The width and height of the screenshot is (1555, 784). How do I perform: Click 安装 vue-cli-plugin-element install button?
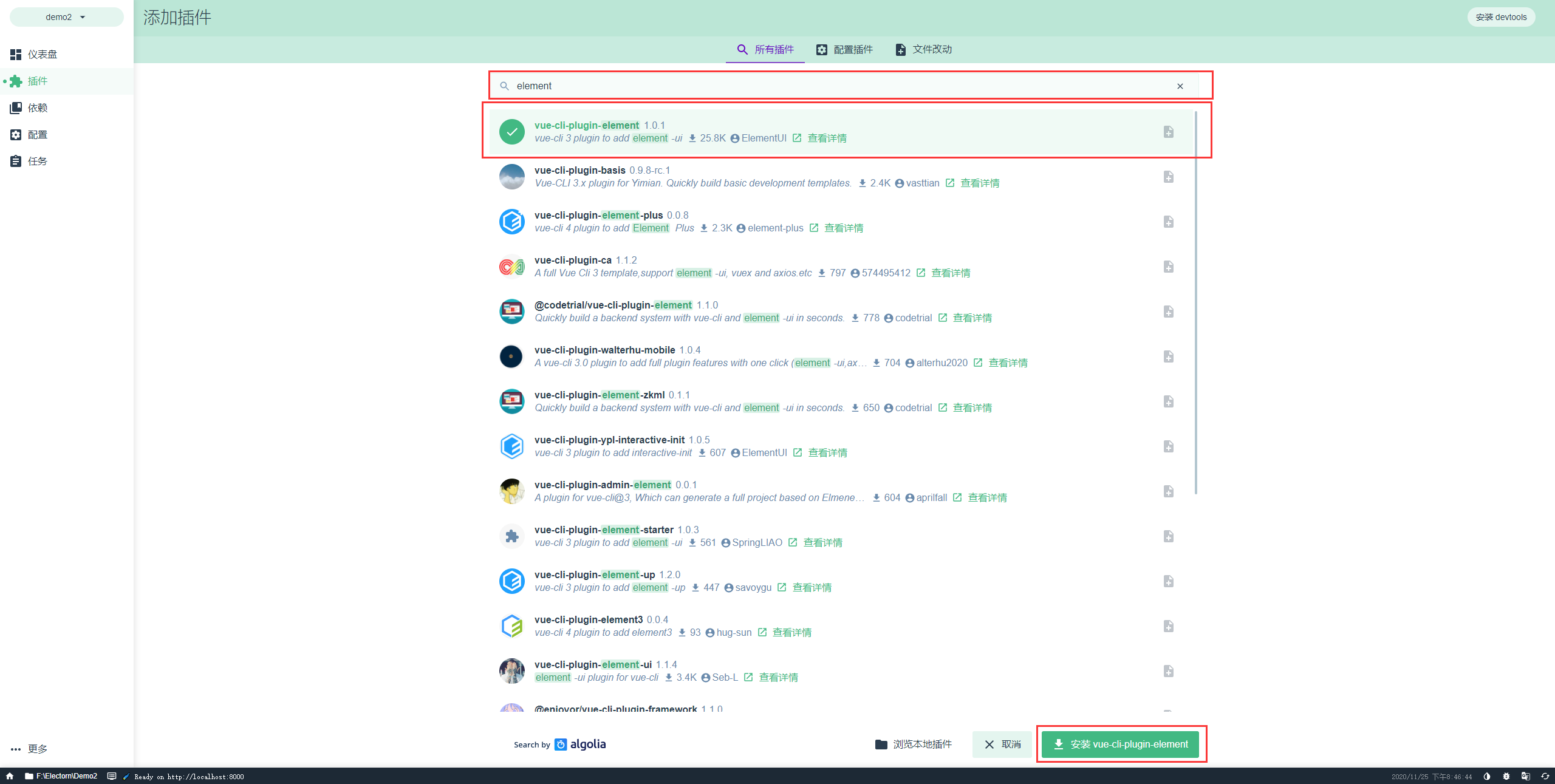(x=1120, y=745)
